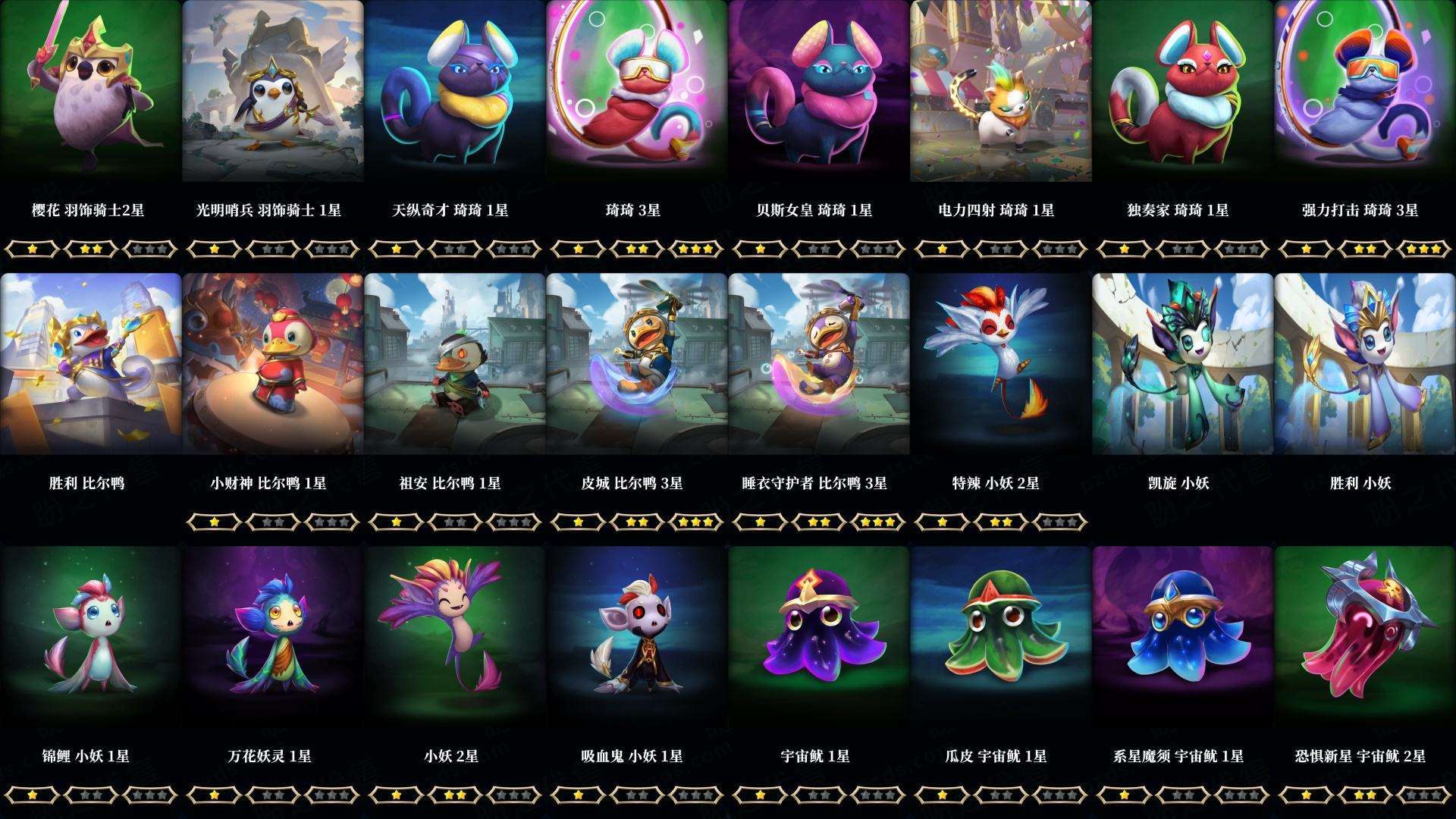The width and height of the screenshot is (1456, 819).
Task: Select one-star badge under 系星魔须 宇宙鱿
Action: coord(1124,795)
